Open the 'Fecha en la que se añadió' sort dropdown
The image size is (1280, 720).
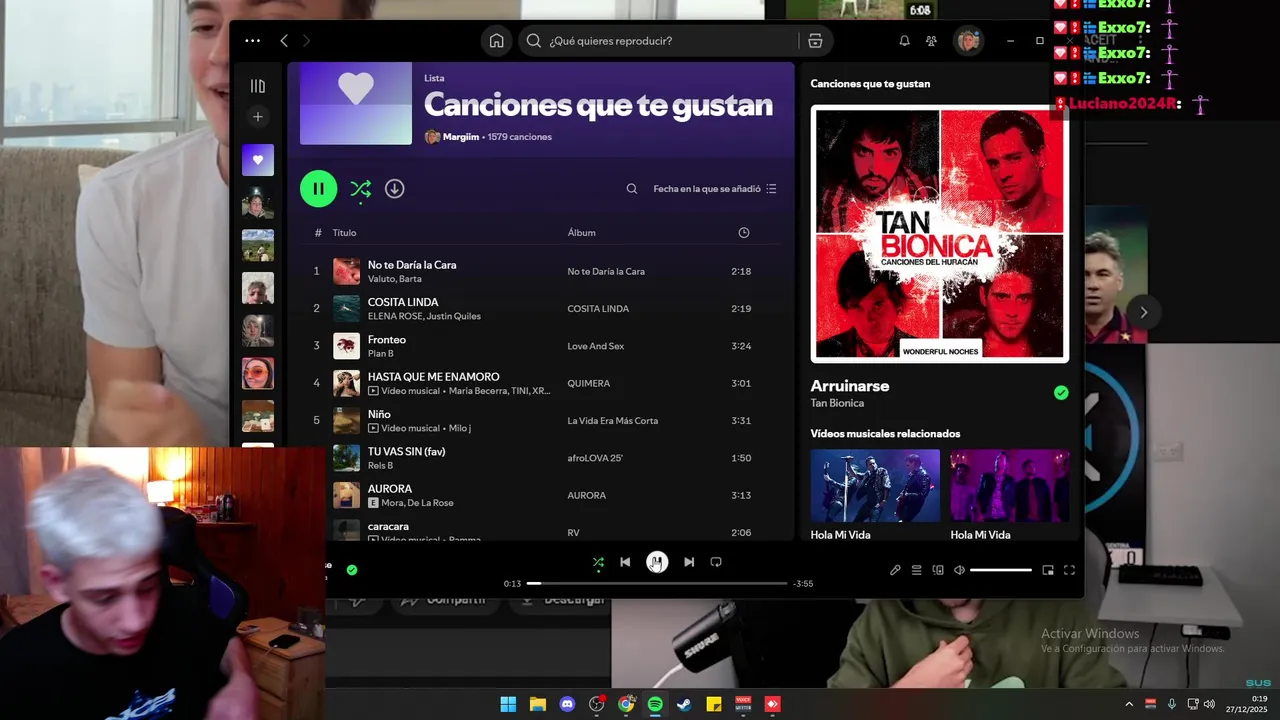715,188
